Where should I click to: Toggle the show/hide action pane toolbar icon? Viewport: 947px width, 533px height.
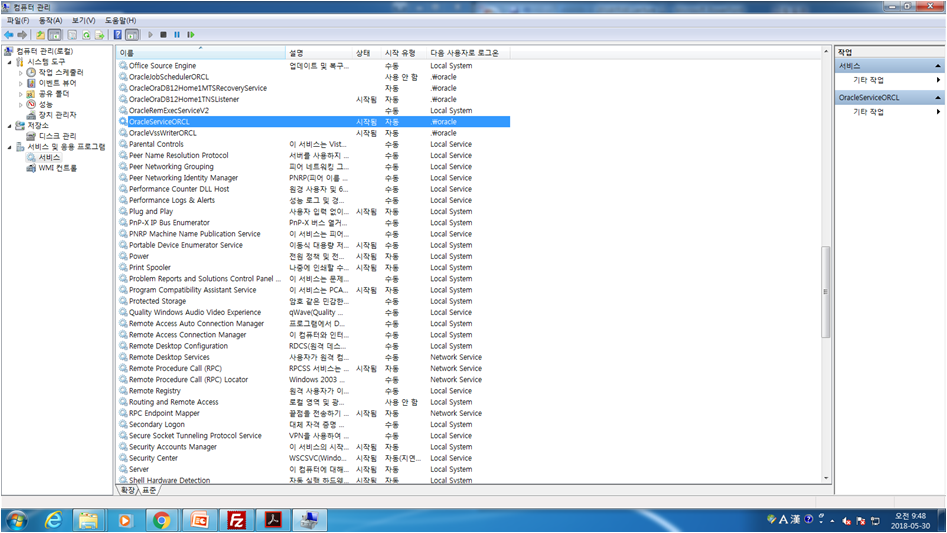132,35
